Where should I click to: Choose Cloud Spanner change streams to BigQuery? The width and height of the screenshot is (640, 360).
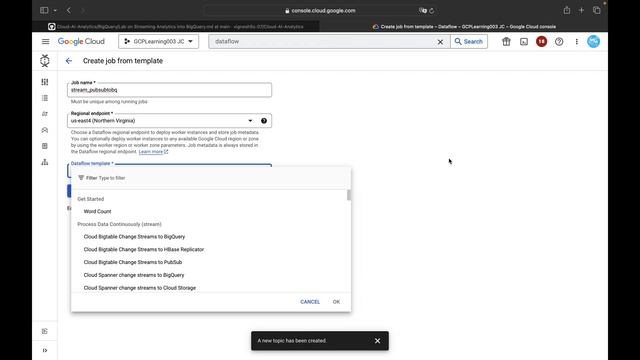(x=134, y=275)
